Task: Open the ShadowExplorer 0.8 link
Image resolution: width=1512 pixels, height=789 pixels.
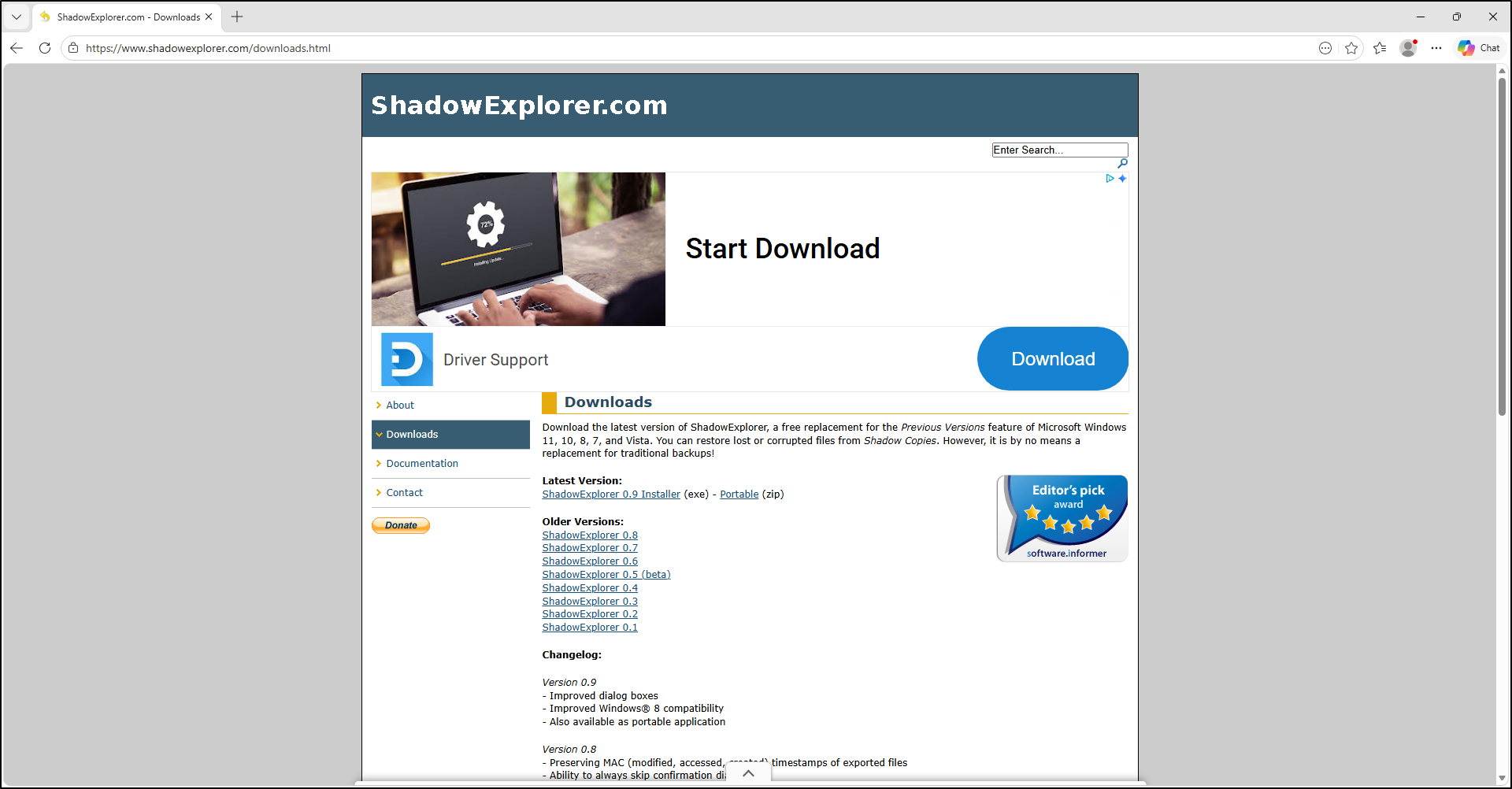Action: coord(590,535)
